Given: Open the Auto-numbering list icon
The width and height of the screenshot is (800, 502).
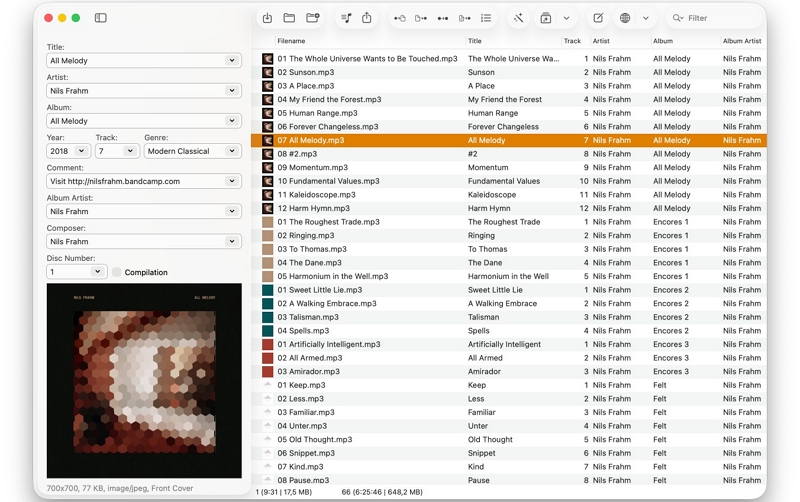Looking at the screenshot, I should pyautogui.click(x=486, y=18).
